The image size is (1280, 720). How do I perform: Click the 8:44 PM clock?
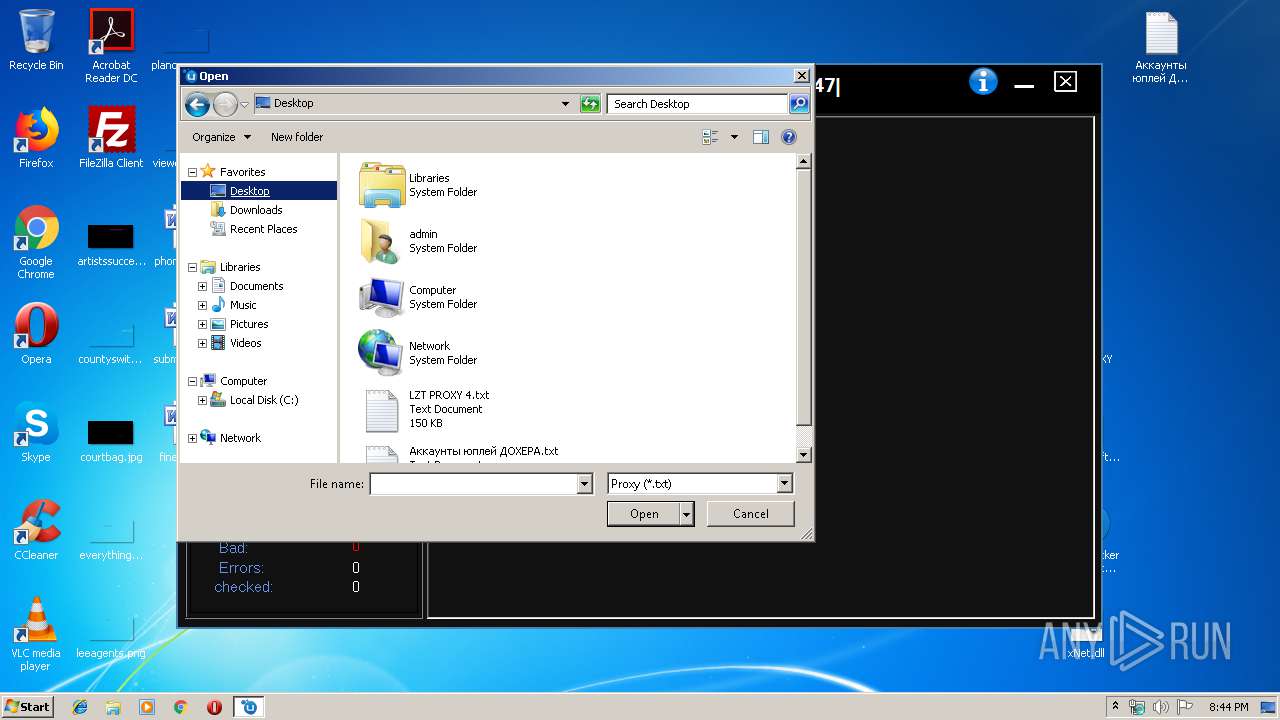1228,707
